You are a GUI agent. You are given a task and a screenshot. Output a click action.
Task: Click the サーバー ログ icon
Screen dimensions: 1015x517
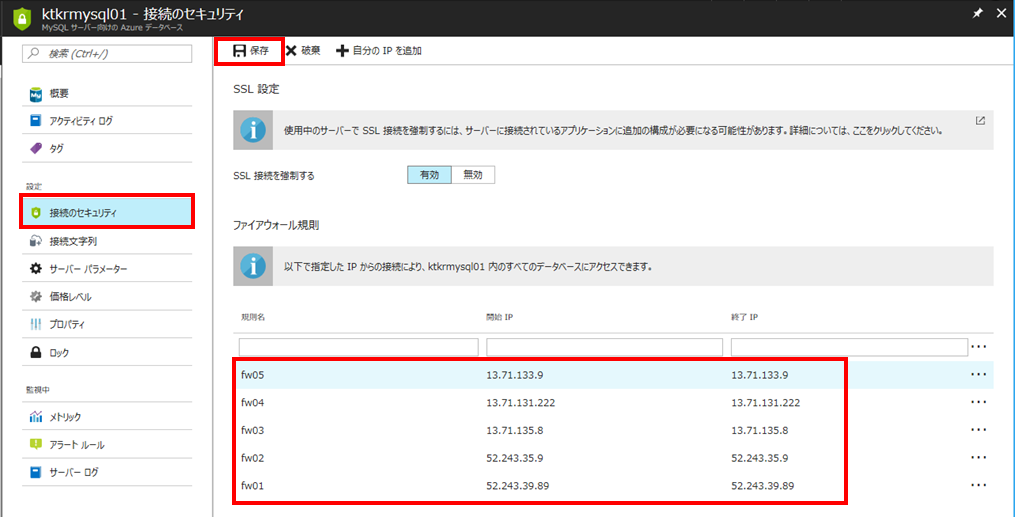(36, 472)
